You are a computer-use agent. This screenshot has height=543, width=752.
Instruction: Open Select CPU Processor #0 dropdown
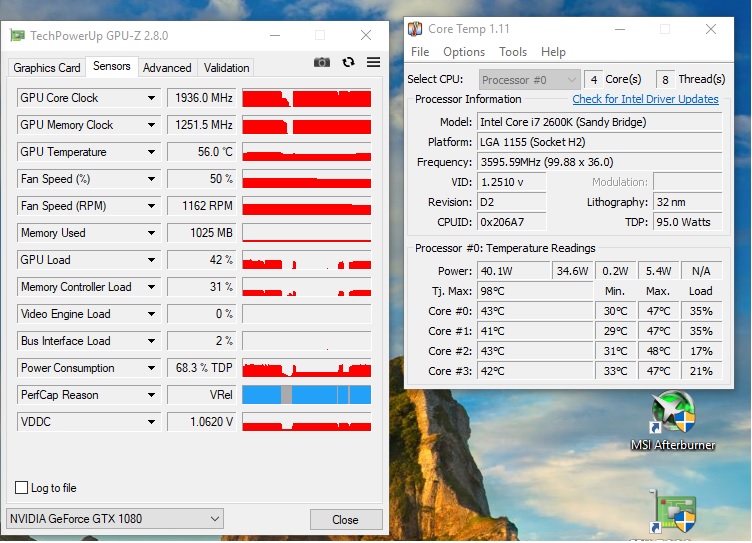(x=529, y=80)
